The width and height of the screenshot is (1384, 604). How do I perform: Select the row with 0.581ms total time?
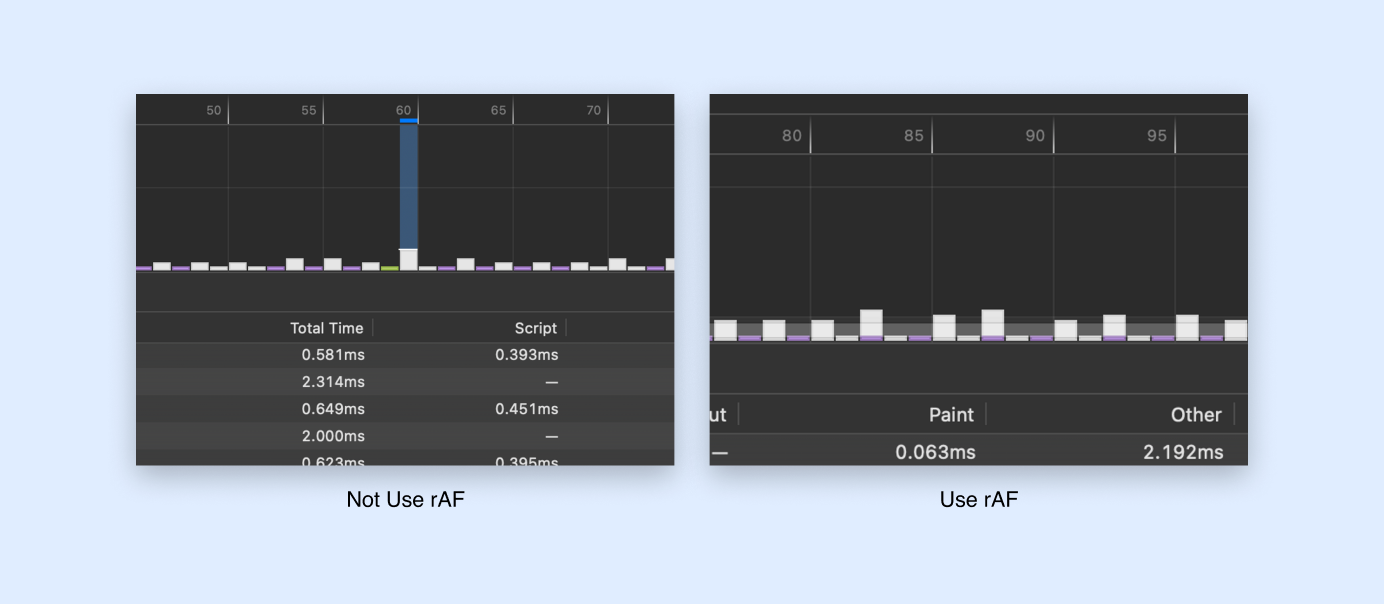point(333,355)
